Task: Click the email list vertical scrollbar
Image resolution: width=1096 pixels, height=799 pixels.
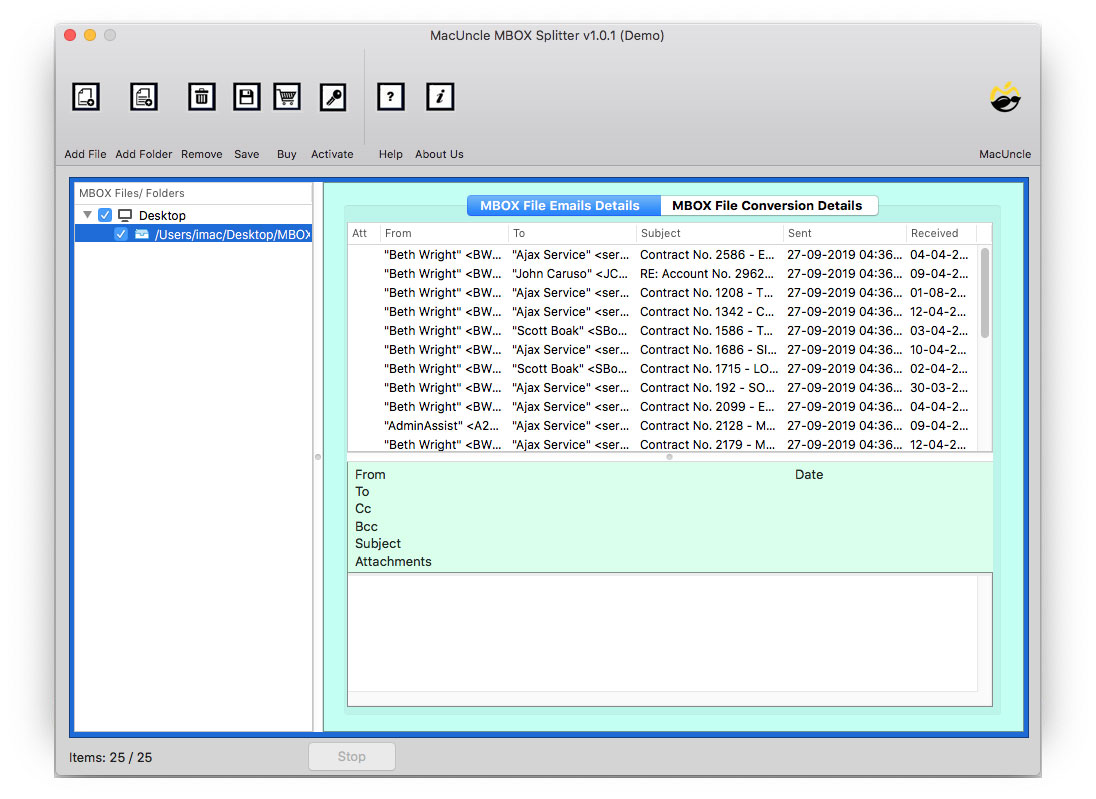Action: [x=985, y=292]
